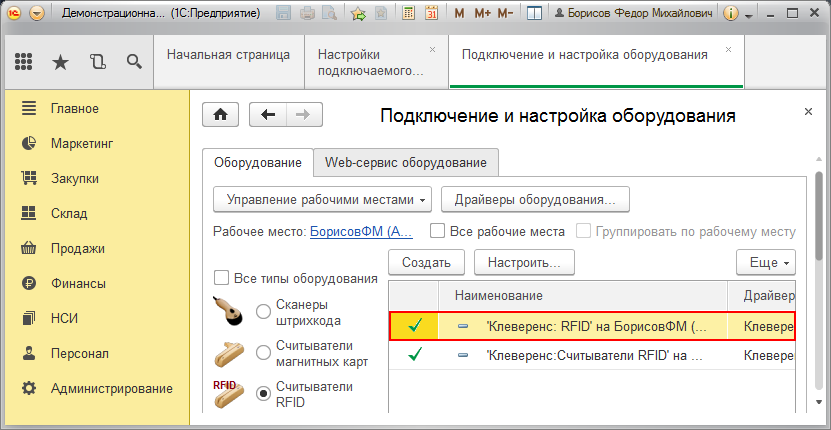Open the History scroll icon

[x=98, y=63]
